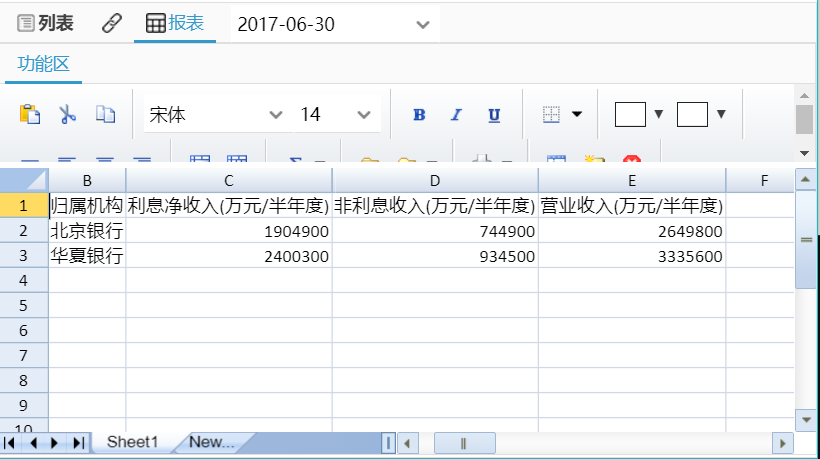
Task: Open the font size dropdown 14
Action: (x=336, y=114)
